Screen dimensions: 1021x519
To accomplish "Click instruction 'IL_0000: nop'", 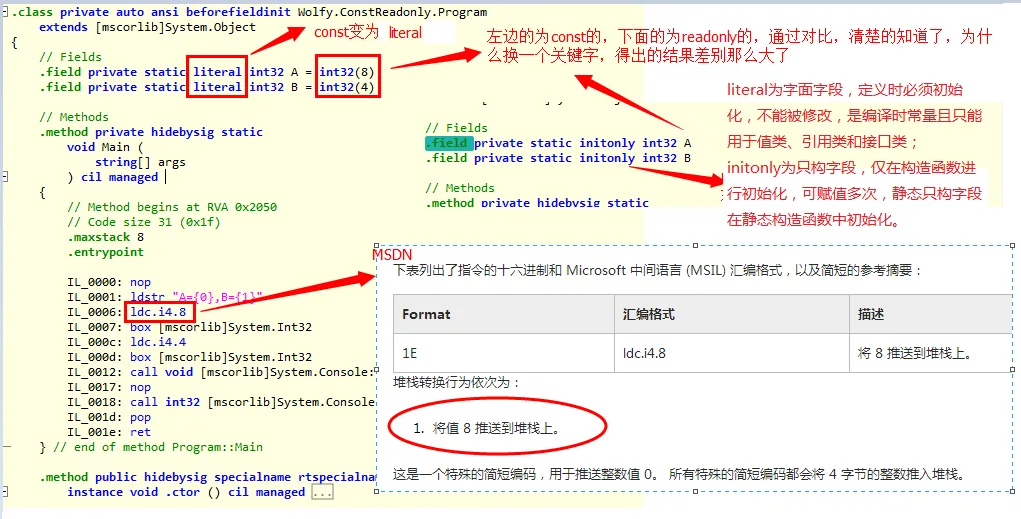I will pyautogui.click(x=109, y=282).
